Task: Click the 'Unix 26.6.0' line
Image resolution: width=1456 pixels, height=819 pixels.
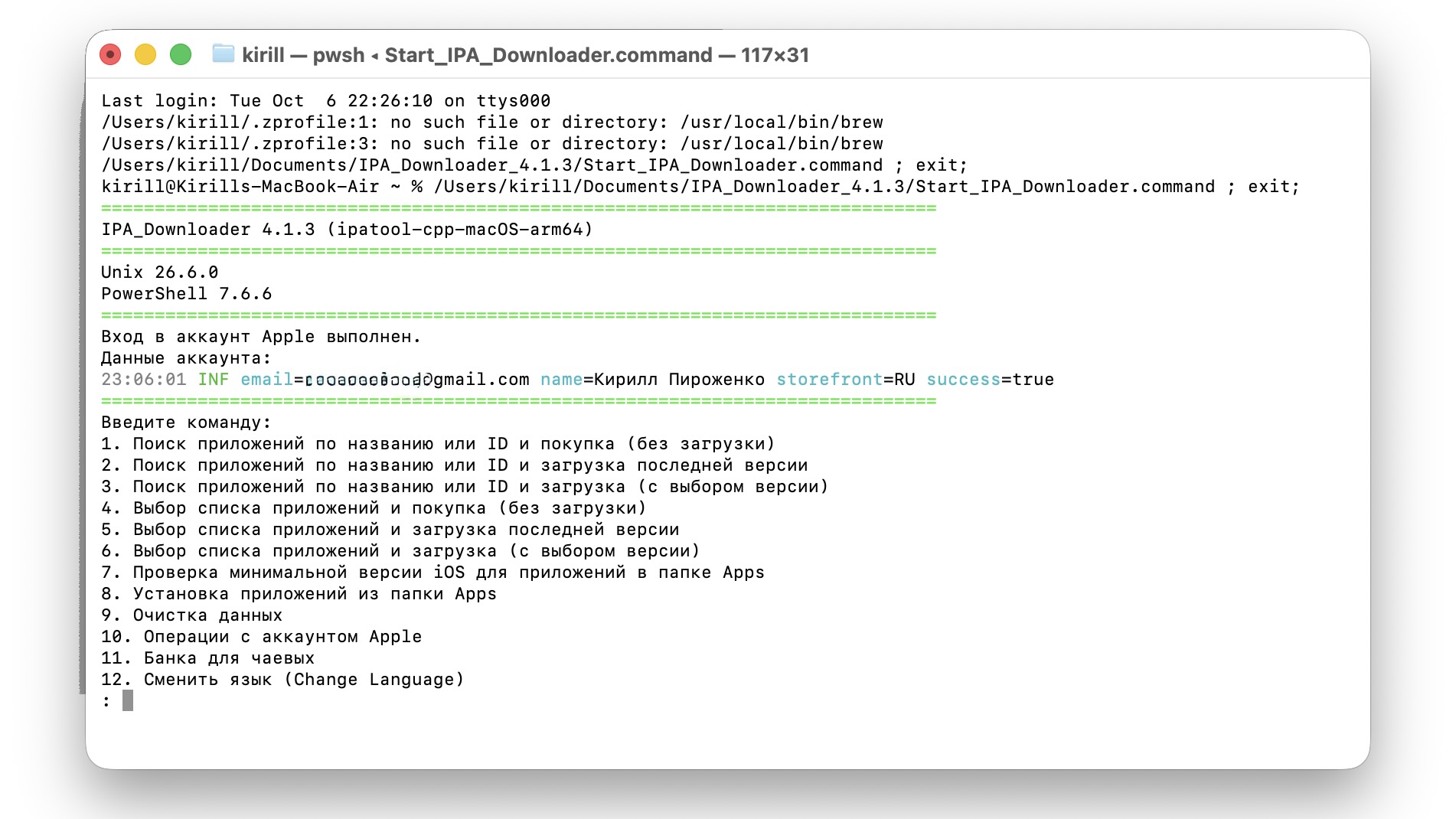Action: pos(159,272)
